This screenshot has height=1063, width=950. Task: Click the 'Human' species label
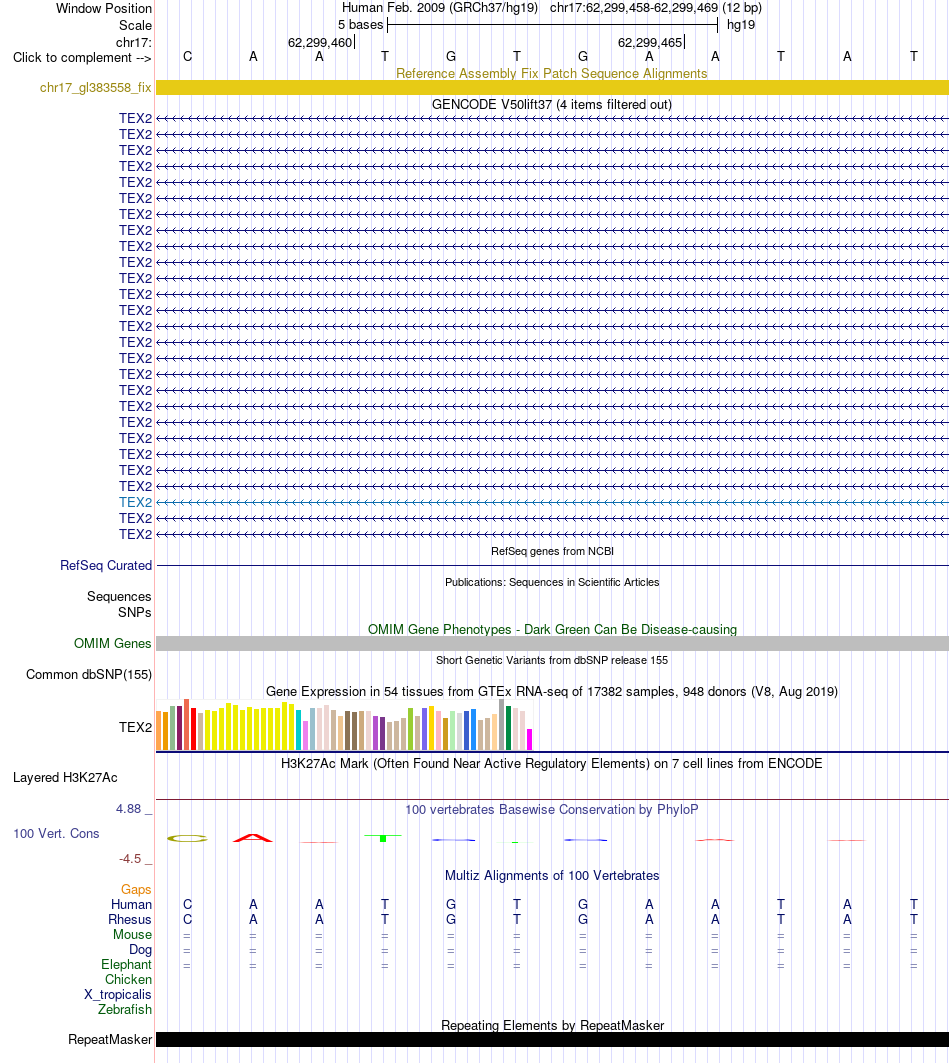tap(132, 904)
